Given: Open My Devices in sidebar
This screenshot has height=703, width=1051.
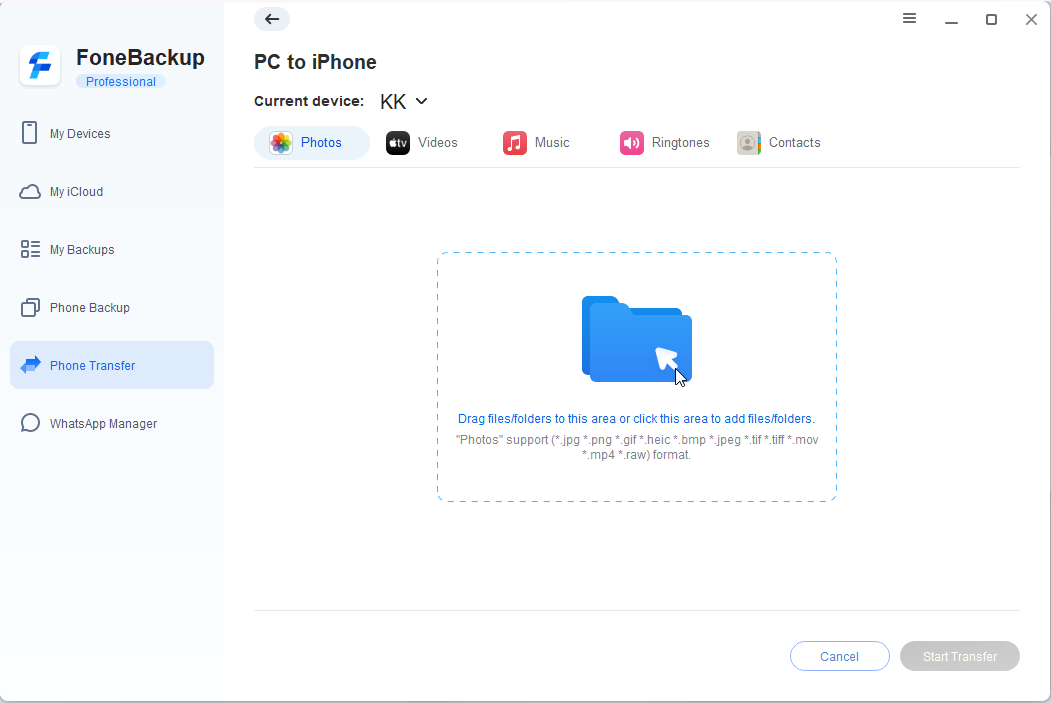Looking at the screenshot, I should (x=112, y=133).
